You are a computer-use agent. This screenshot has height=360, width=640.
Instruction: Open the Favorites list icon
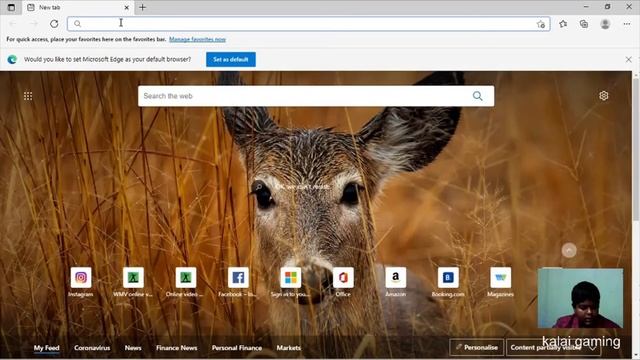(563, 24)
